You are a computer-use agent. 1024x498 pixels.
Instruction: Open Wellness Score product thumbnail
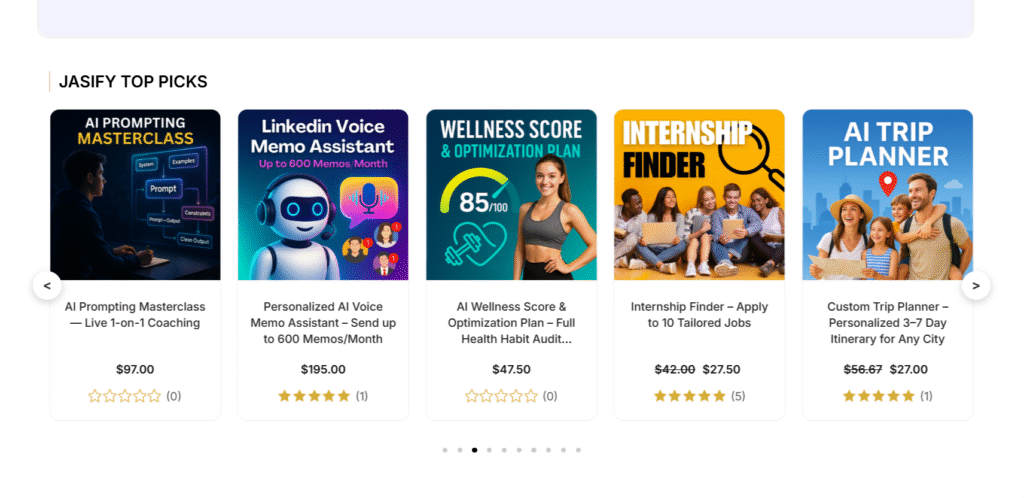tap(511, 195)
